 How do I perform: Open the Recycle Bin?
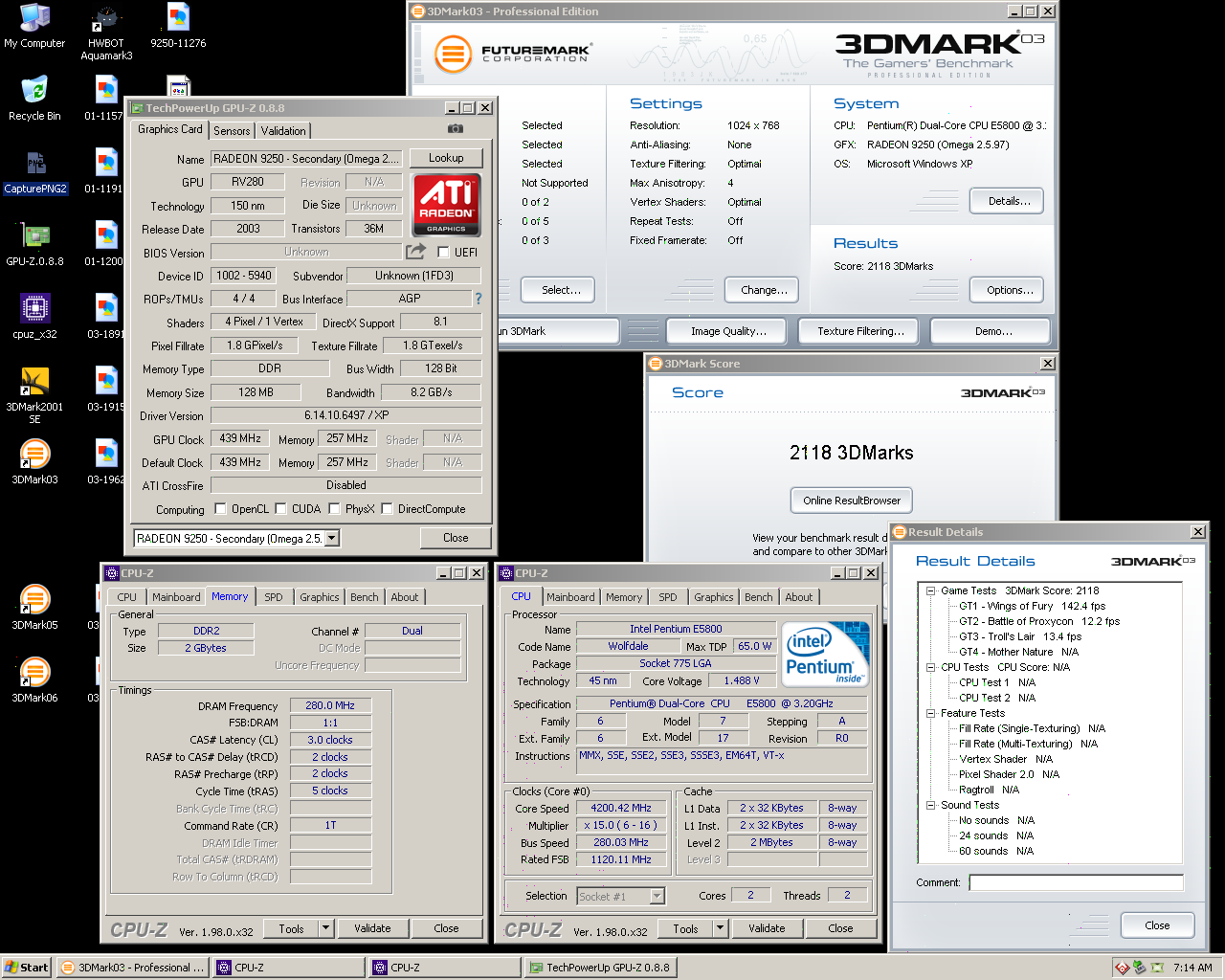(34, 100)
